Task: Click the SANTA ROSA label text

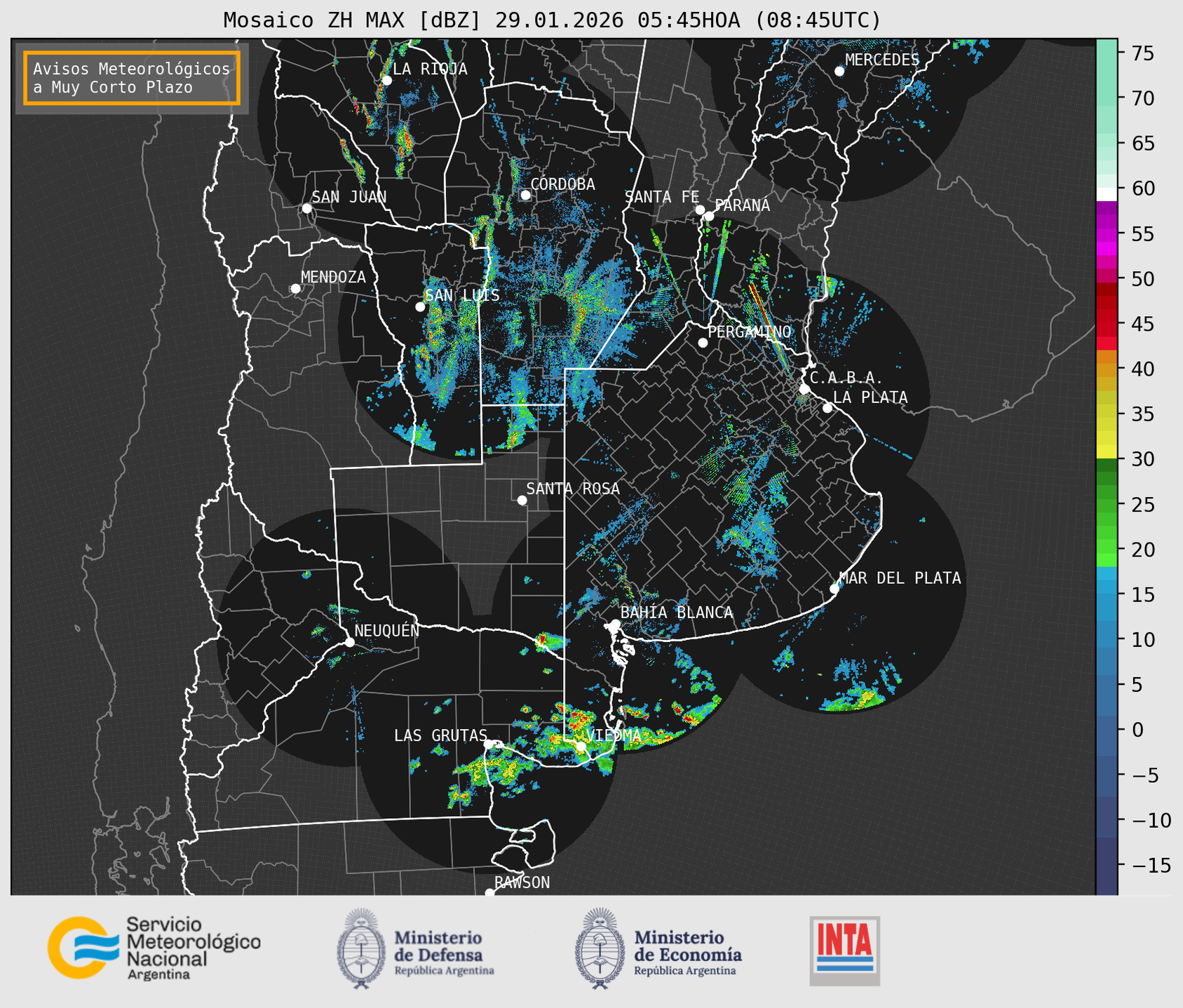Action: (x=573, y=489)
